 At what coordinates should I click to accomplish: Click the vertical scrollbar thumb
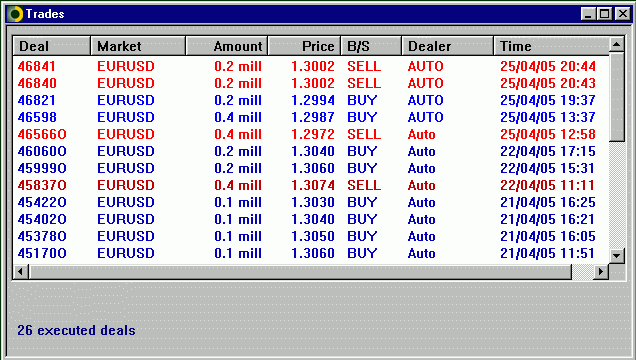coord(617,96)
